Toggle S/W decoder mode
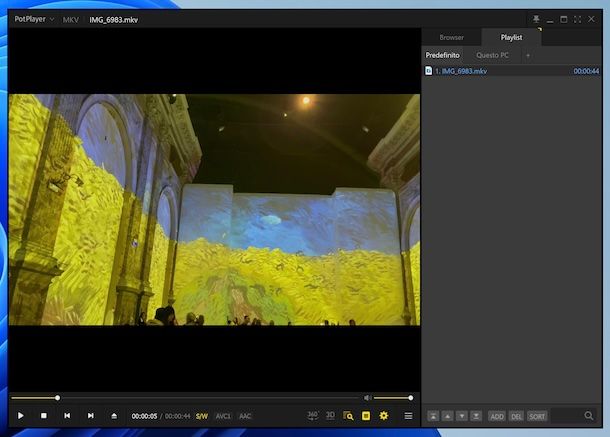610x437 pixels. point(202,416)
